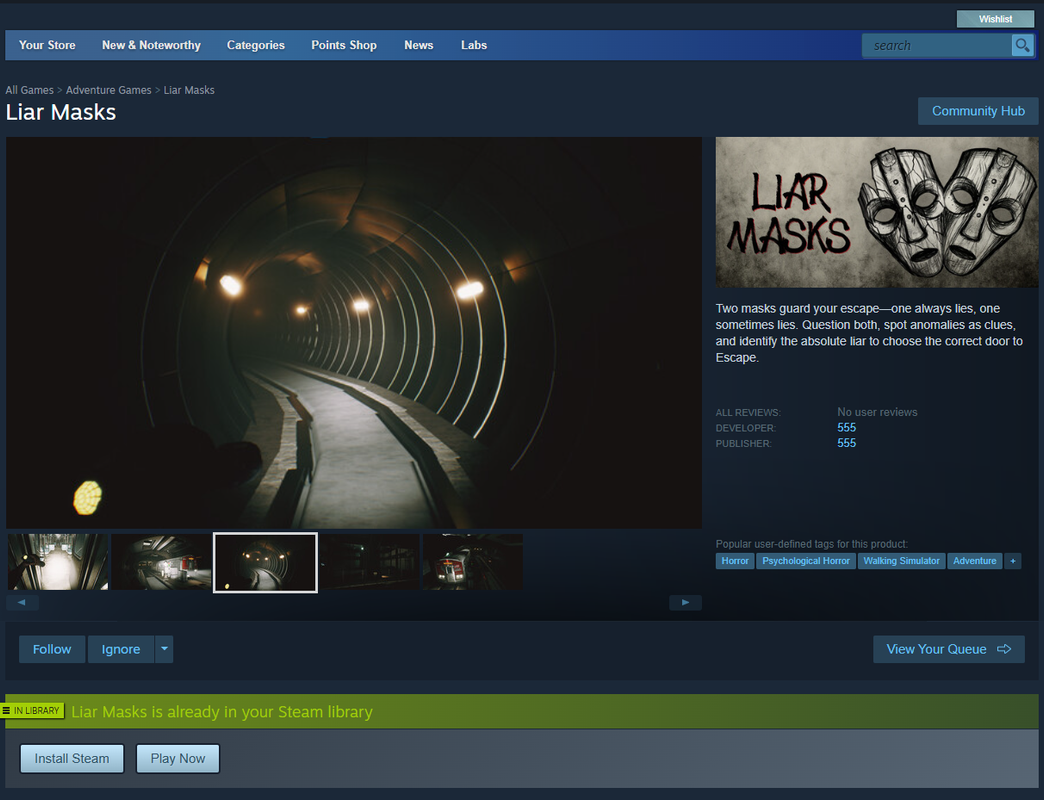Image resolution: width=1044 pixels, height=800 pixels.
Task: Open publisher 555 link
Action: click(x=846, y=443)
